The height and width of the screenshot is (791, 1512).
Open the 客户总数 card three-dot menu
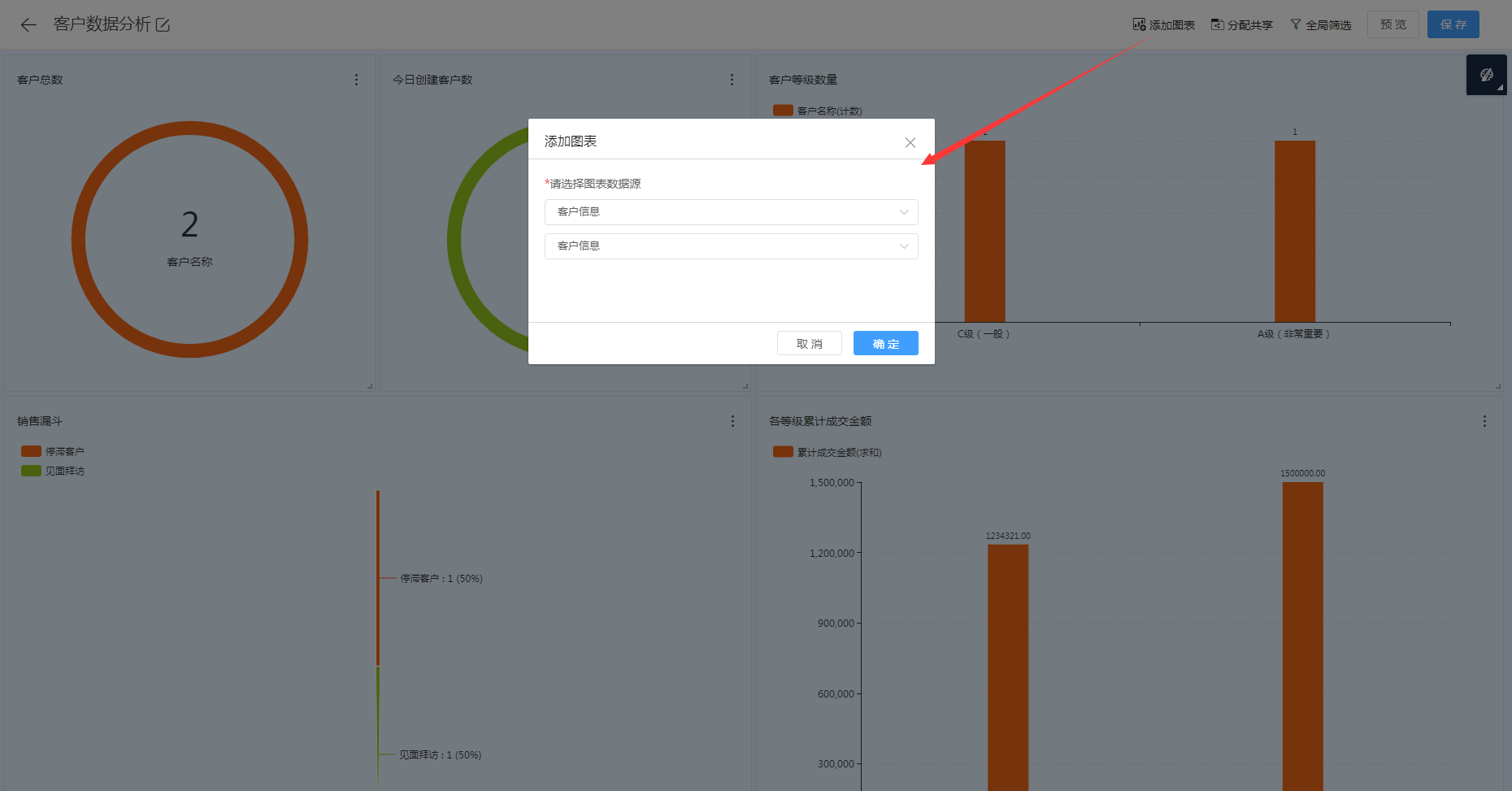pos(356,80)
